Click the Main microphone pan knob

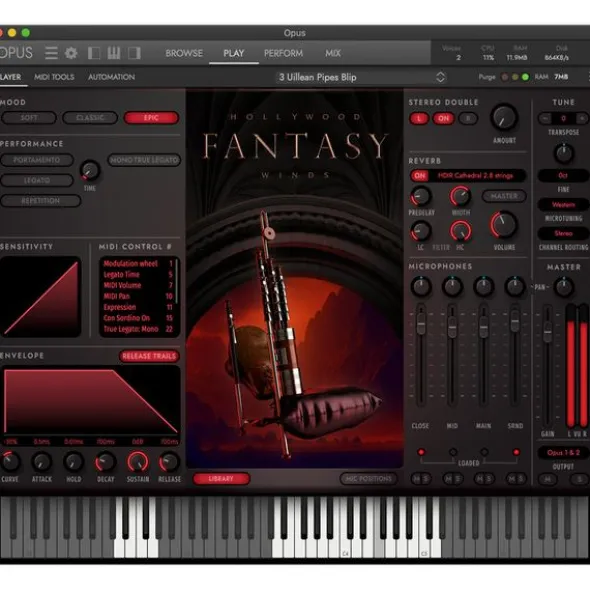(x=483, y=286)
